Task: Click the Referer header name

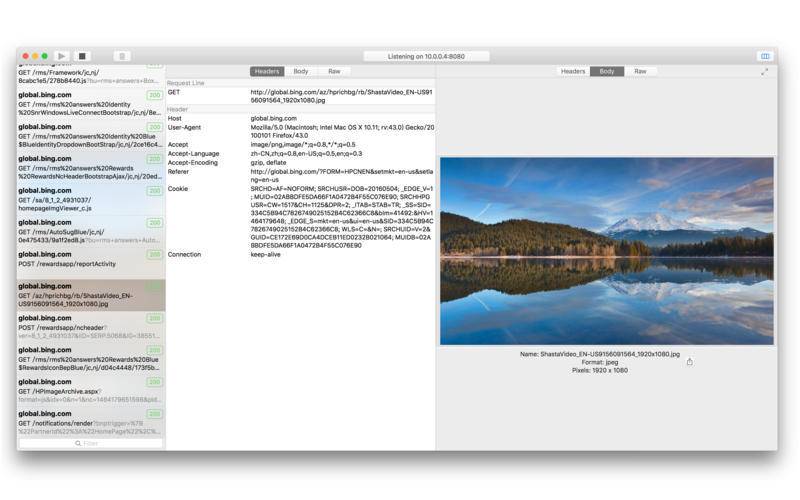Action: (x=178, y=172)
